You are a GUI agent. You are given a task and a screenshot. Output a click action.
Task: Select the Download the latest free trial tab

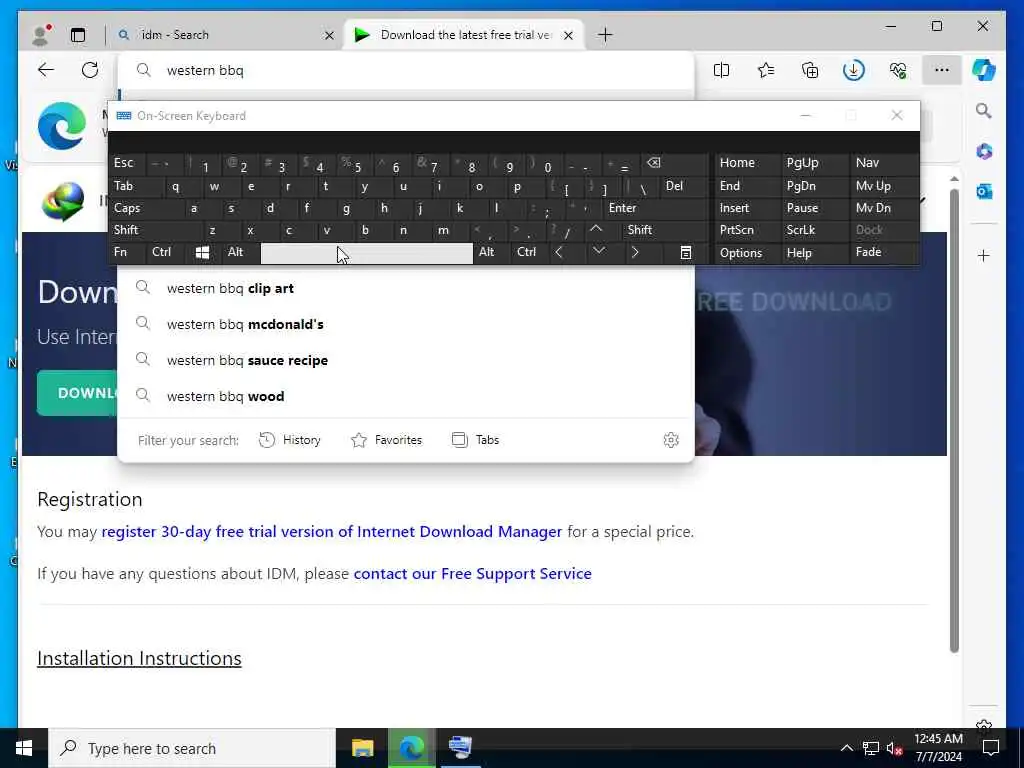coord(465,35)
